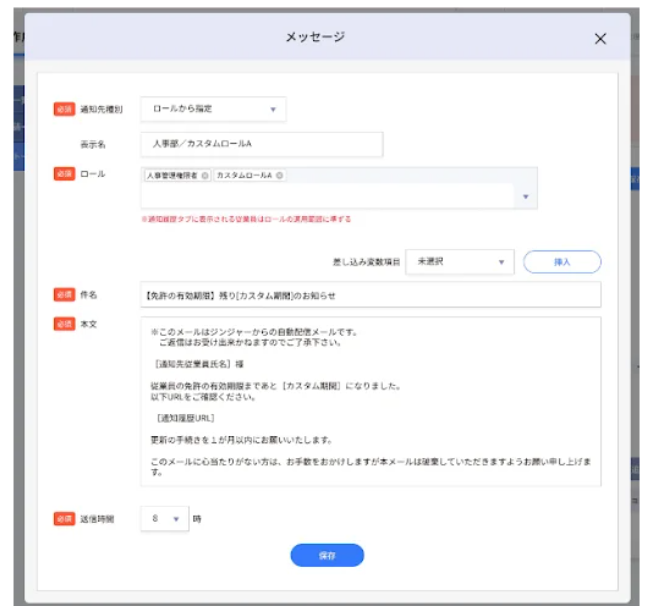This screenshot has width=645, height=616.
Task: Click the 必須 badge beside 送信時間
Action: coord(64,519)
